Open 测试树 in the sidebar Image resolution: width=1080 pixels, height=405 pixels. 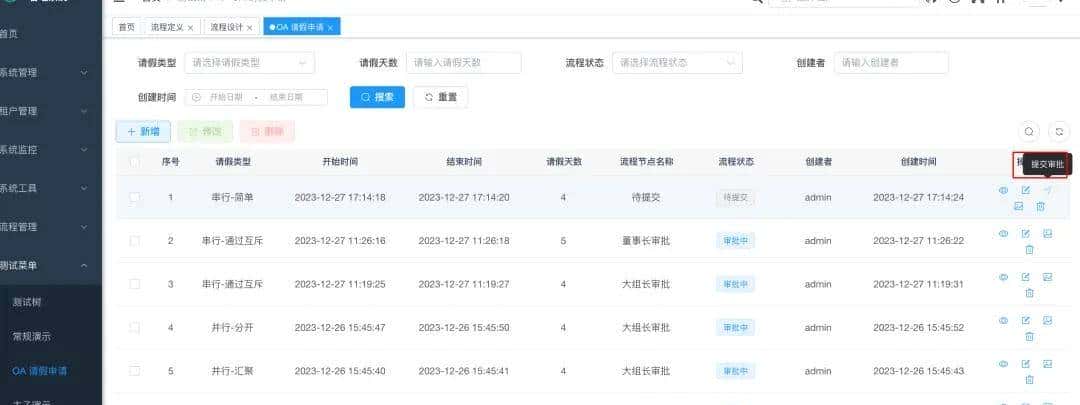tap(51, 302)
